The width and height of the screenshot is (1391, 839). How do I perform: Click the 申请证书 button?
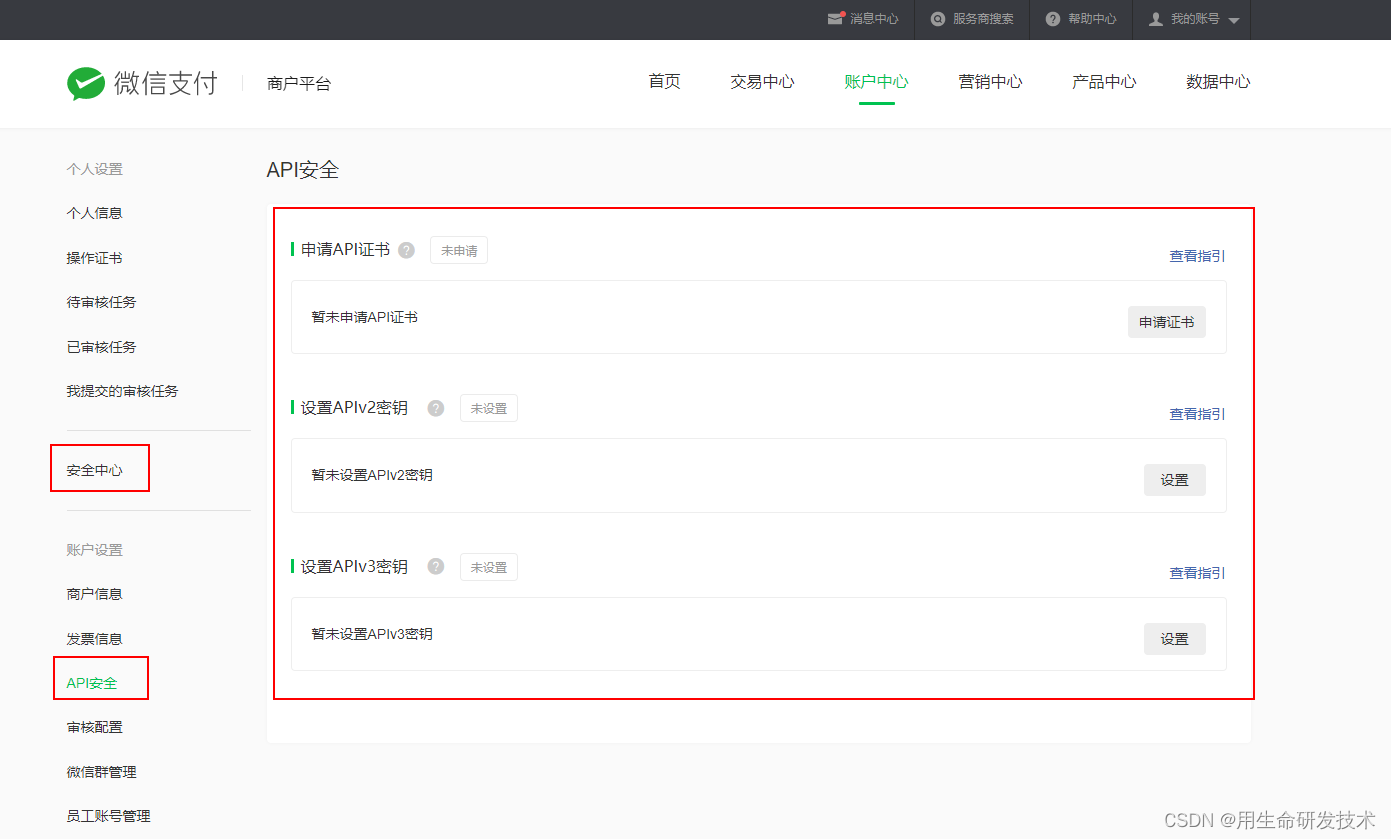pyautogui.click(x=1167, y=322)
